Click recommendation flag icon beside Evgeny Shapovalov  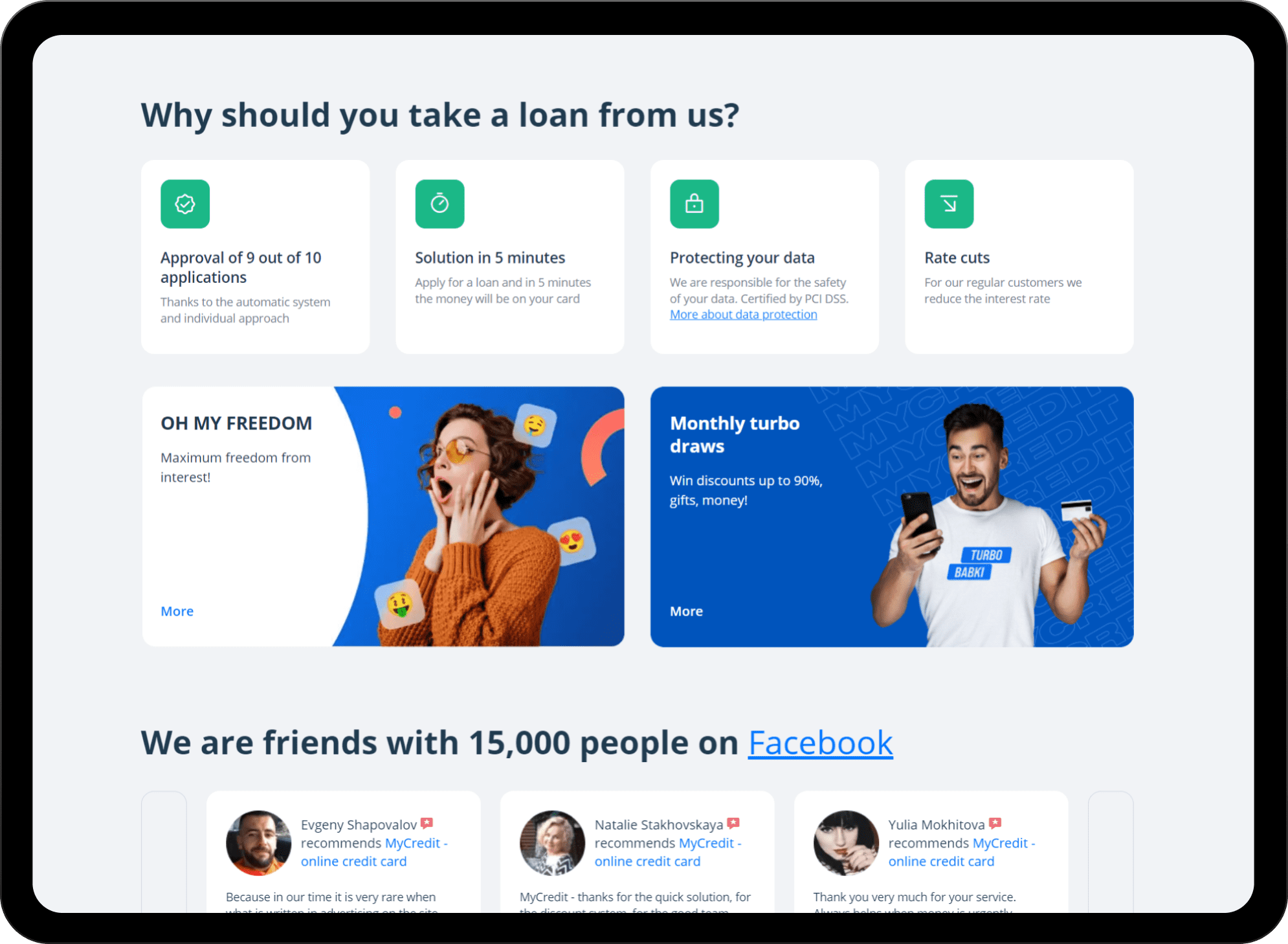427,824
